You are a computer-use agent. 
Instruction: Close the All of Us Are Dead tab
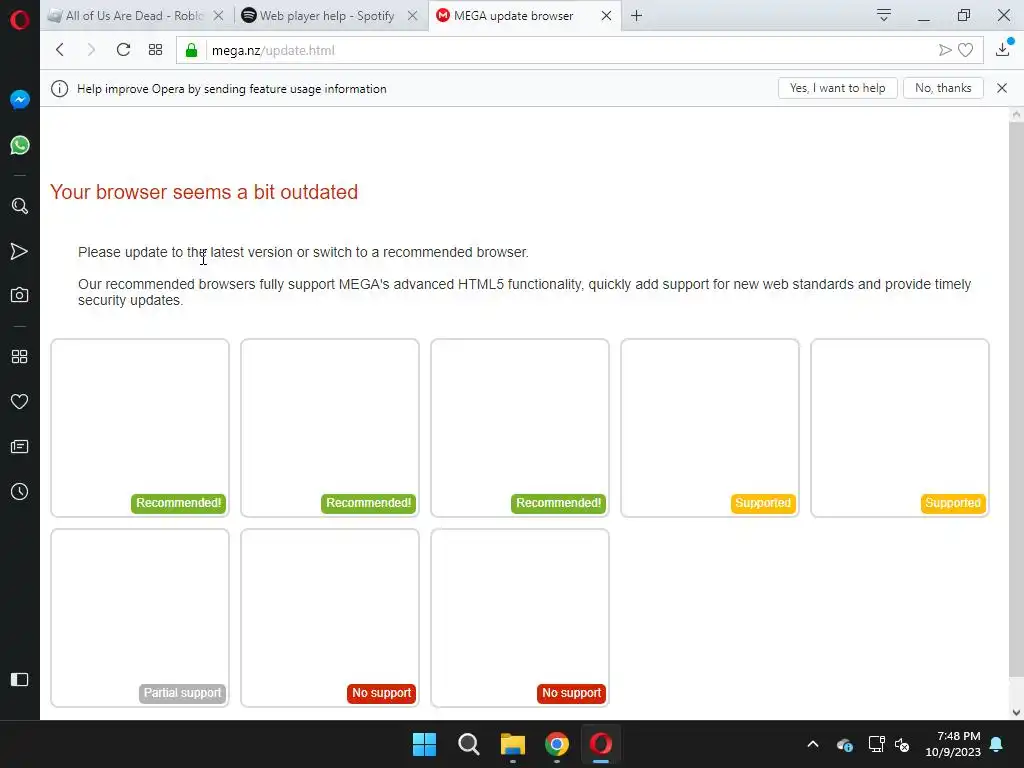[x=219, y=16]
